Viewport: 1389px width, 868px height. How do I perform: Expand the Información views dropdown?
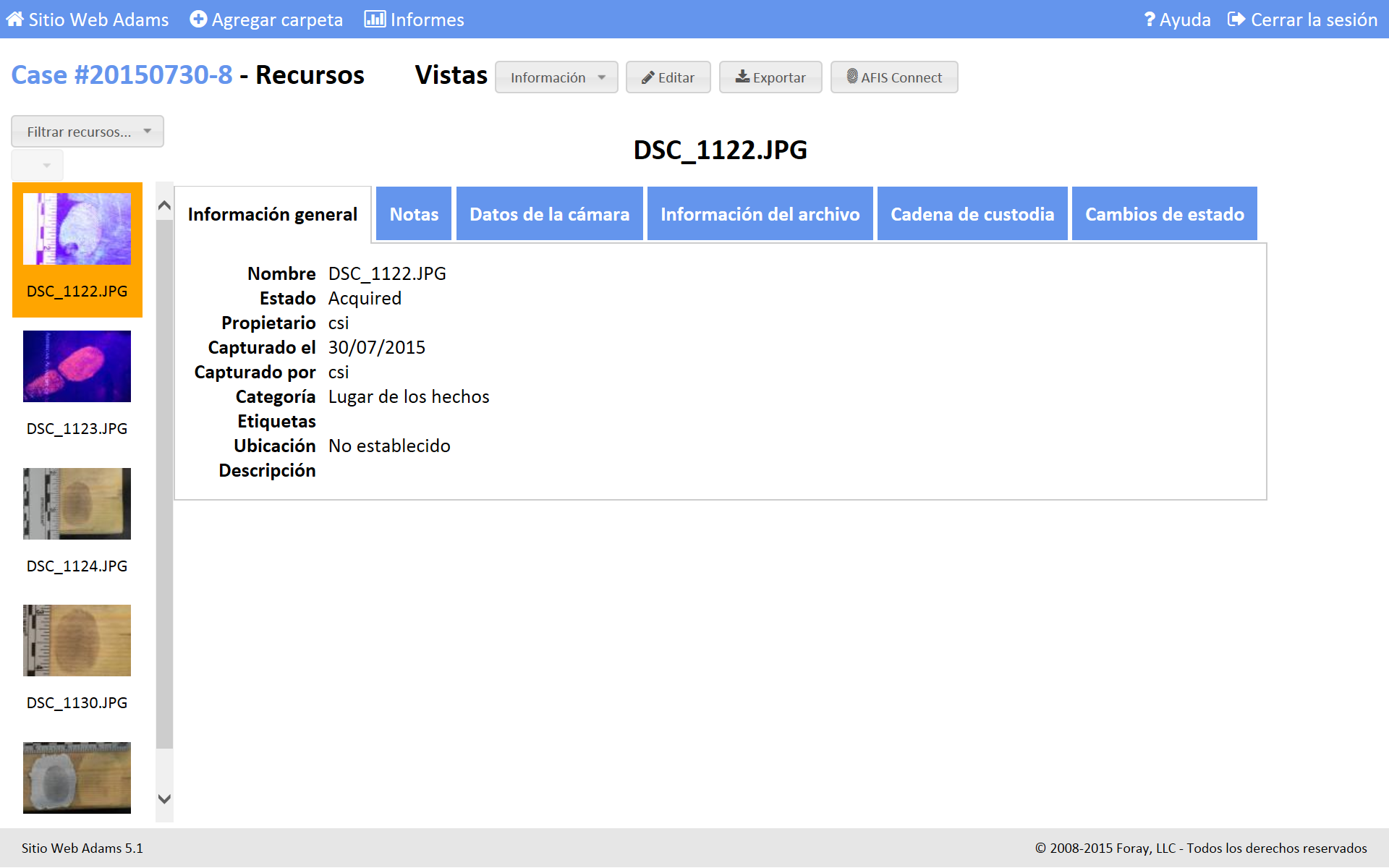[x=556, y=77]
